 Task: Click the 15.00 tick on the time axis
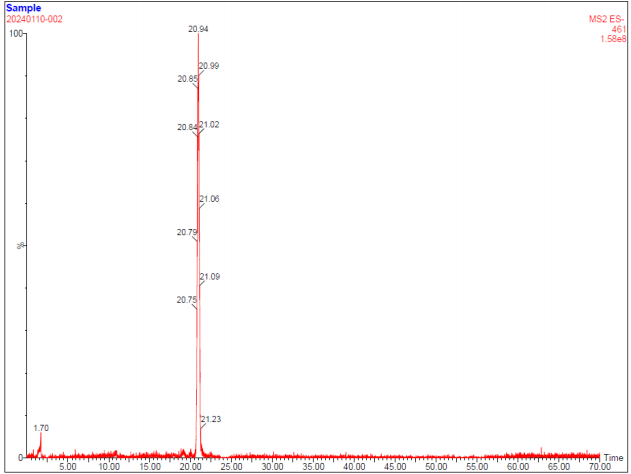point(150,467)
